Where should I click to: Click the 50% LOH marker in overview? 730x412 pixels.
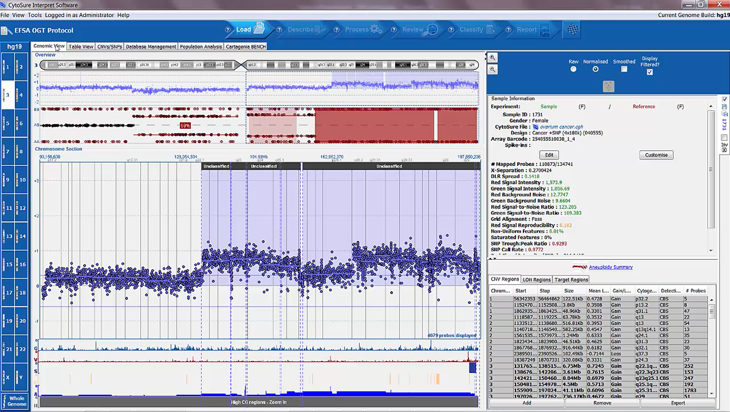point(185,126)
